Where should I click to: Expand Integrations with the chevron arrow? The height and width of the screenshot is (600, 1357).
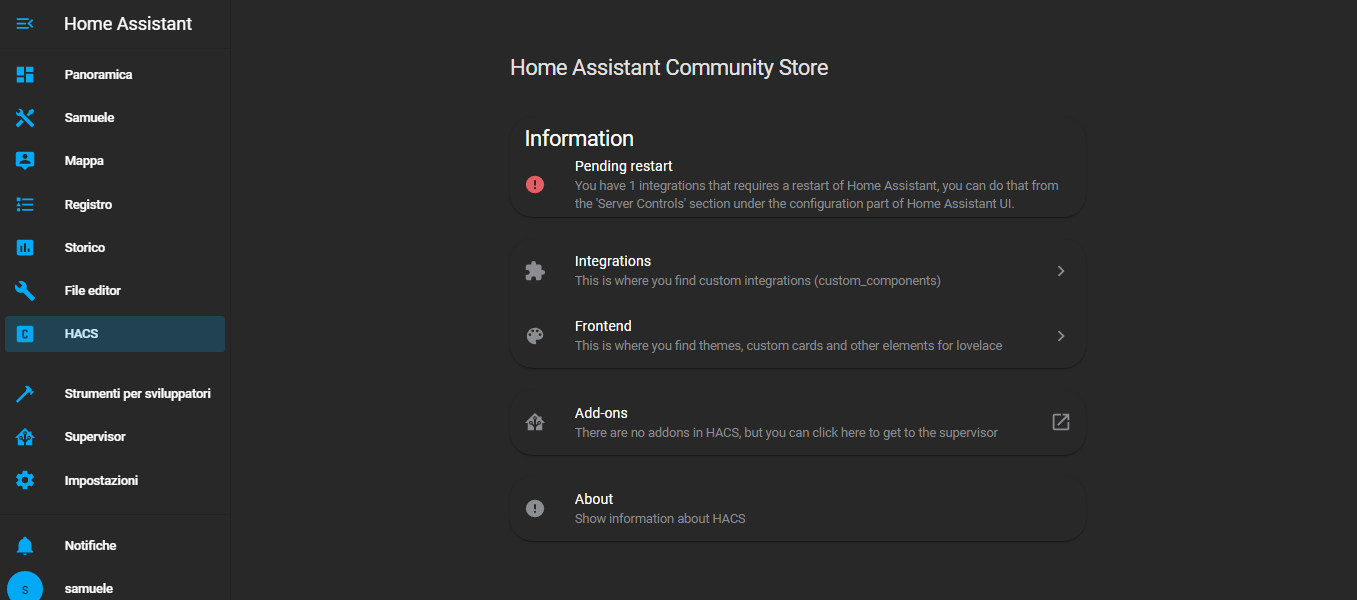click(x=1061, y=271)
